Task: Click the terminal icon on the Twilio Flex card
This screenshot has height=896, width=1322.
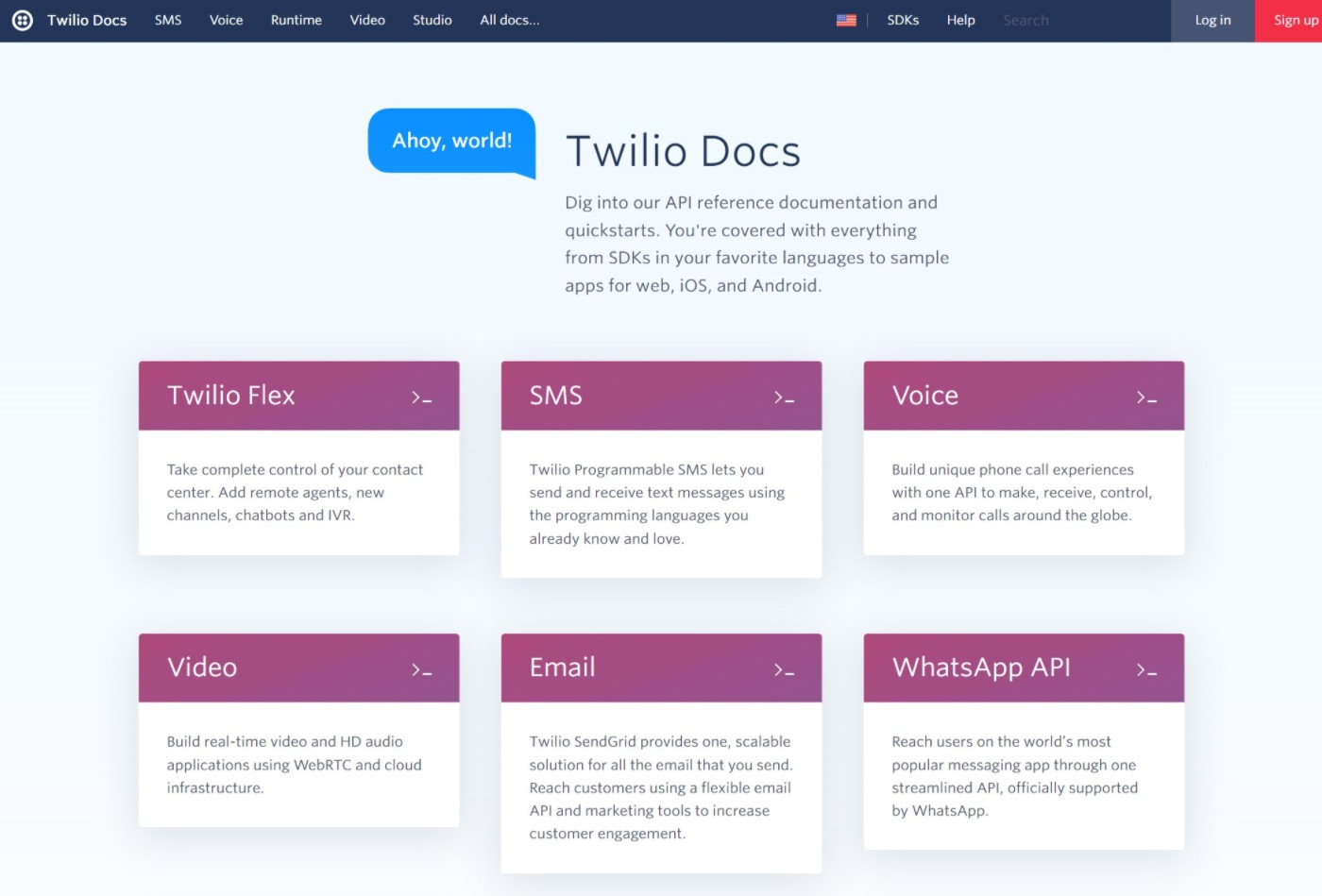Action: [x=422, y=397]
